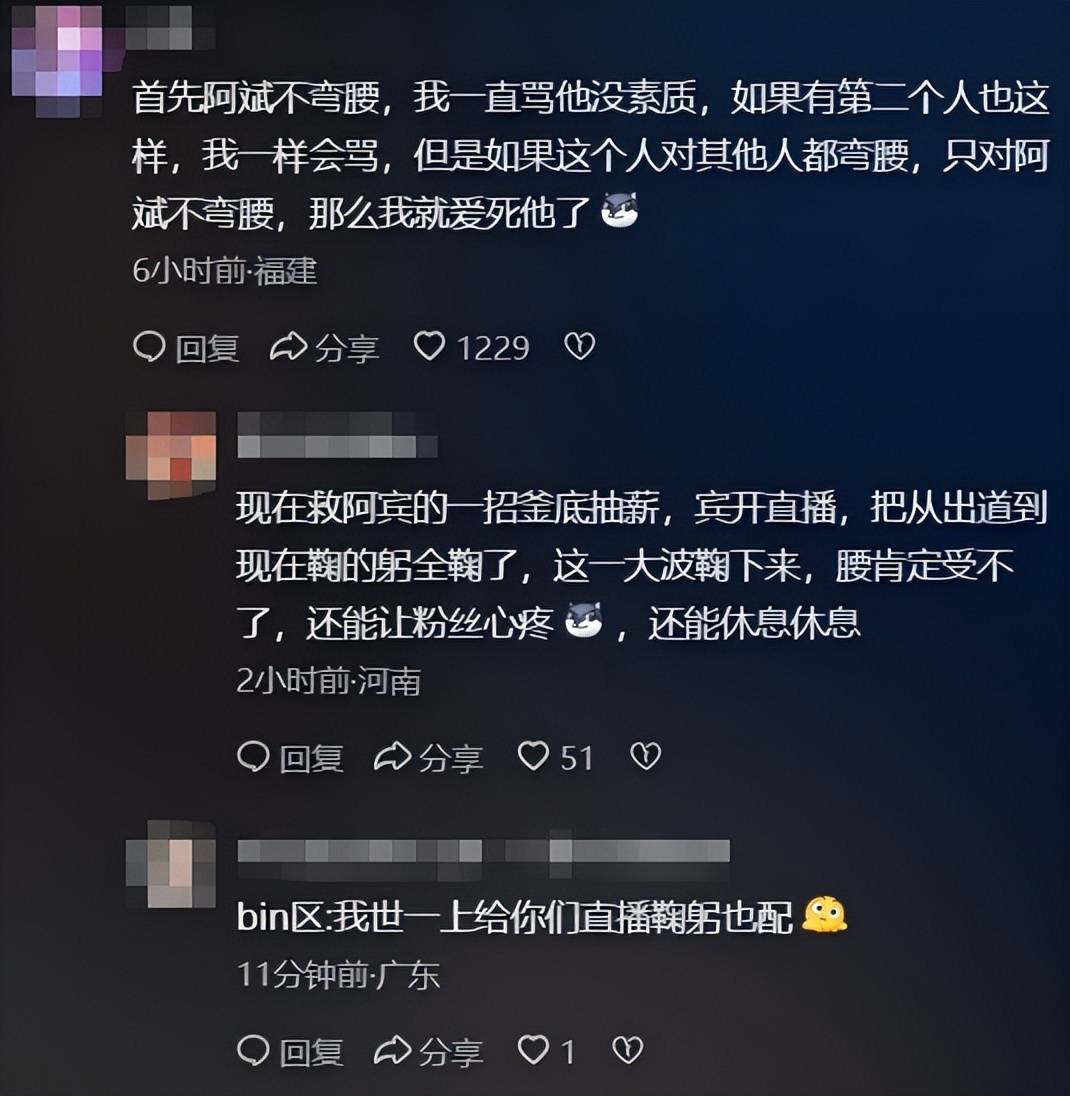1070x1096 pixels.
Task: Like the comment with 1229 likes
Action: 429,346
